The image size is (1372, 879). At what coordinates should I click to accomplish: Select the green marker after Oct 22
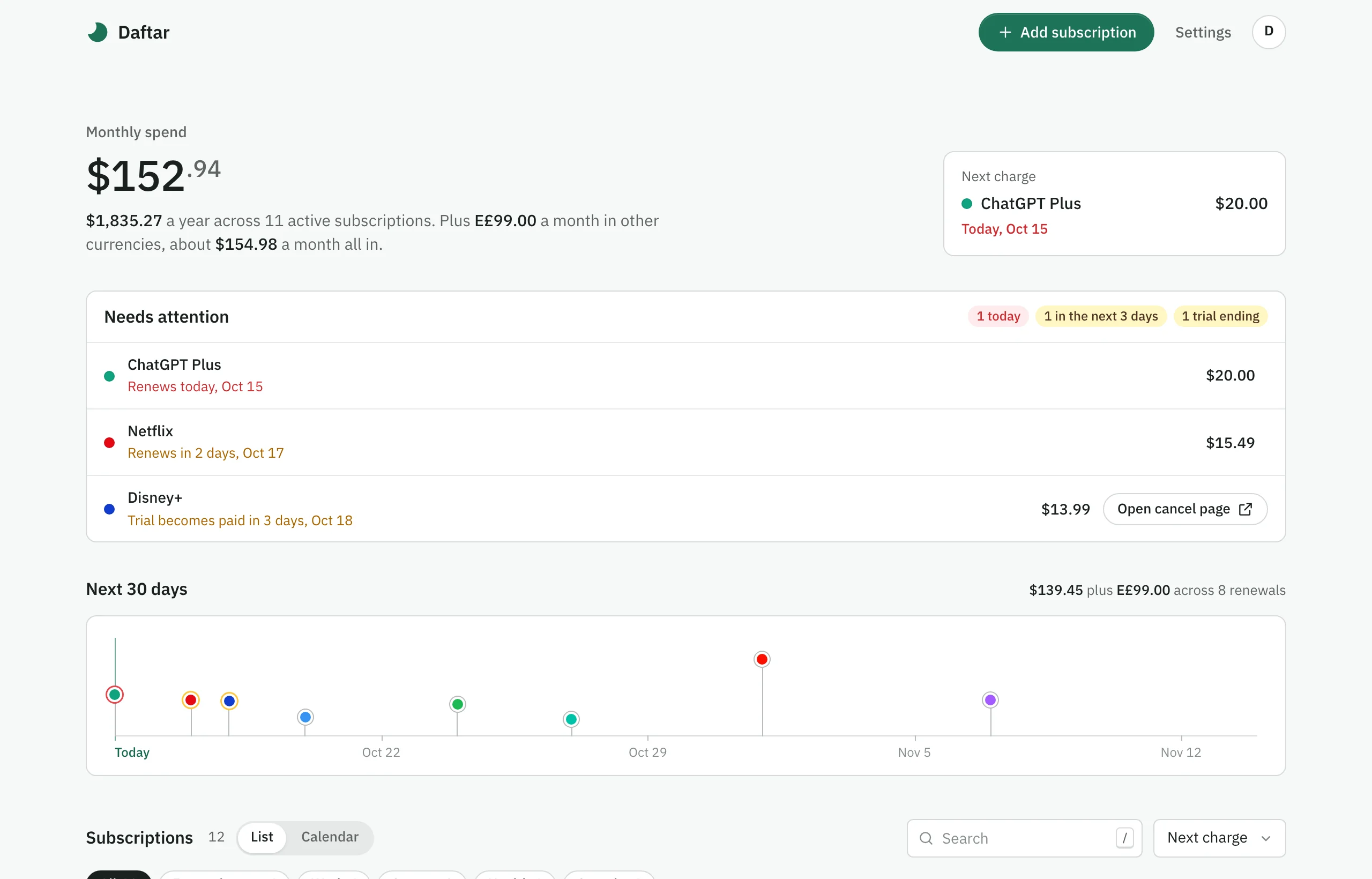457,704
